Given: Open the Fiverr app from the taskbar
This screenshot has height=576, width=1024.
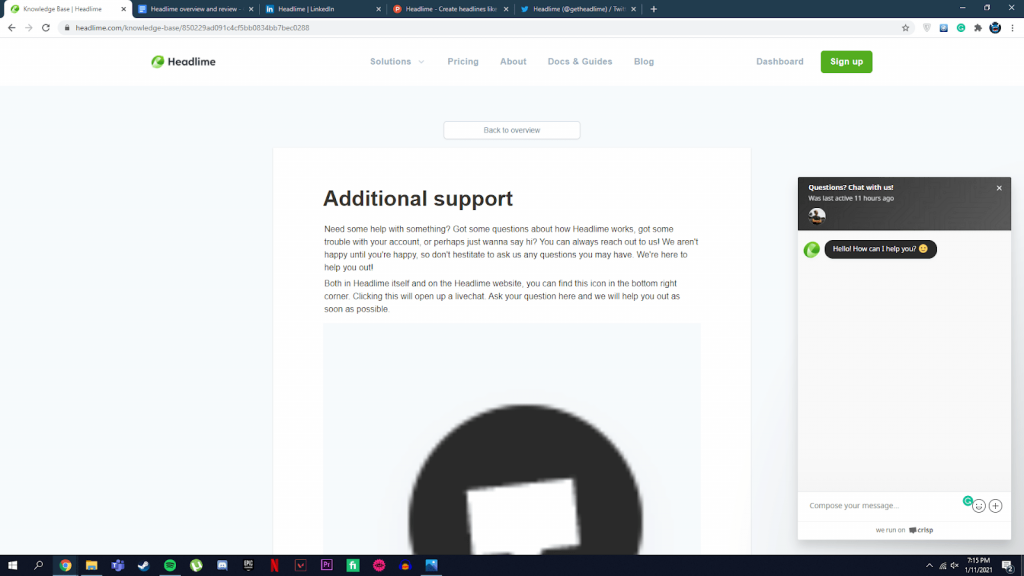Looking at the screenshot, I should coord(353,566).
